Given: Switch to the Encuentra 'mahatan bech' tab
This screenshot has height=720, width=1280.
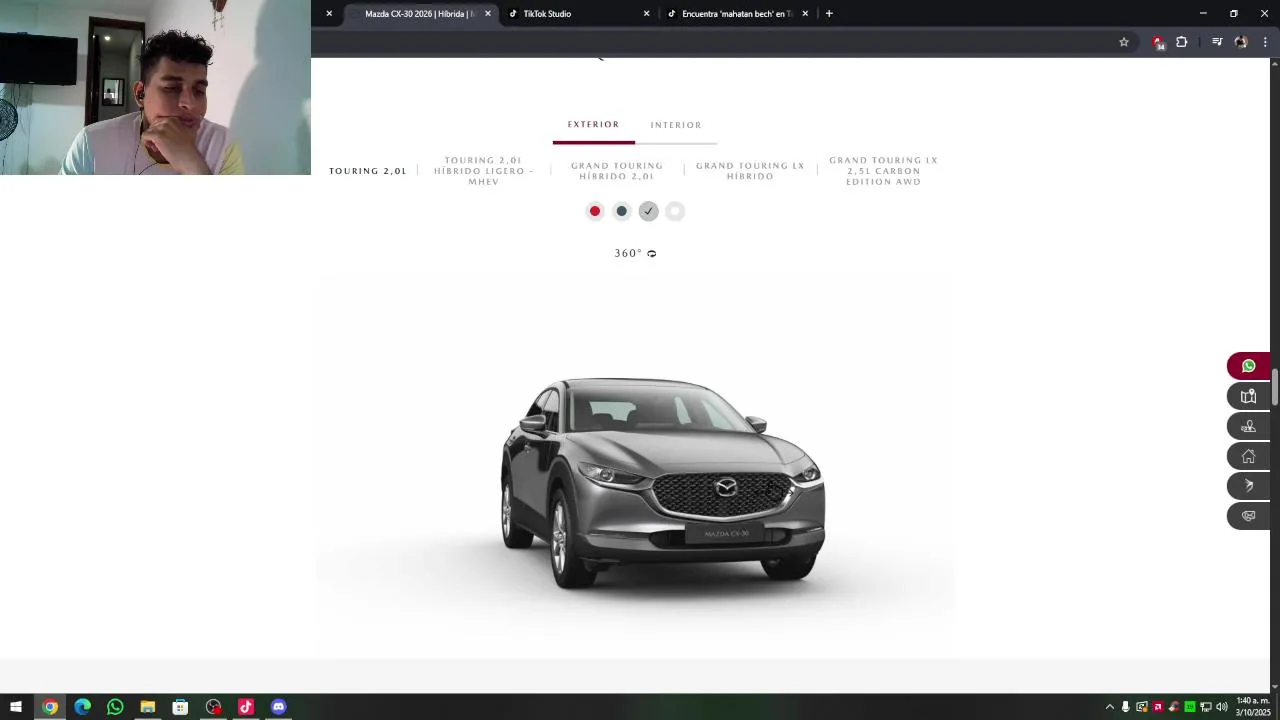Looking at the screenshot, I should (737, 14).
